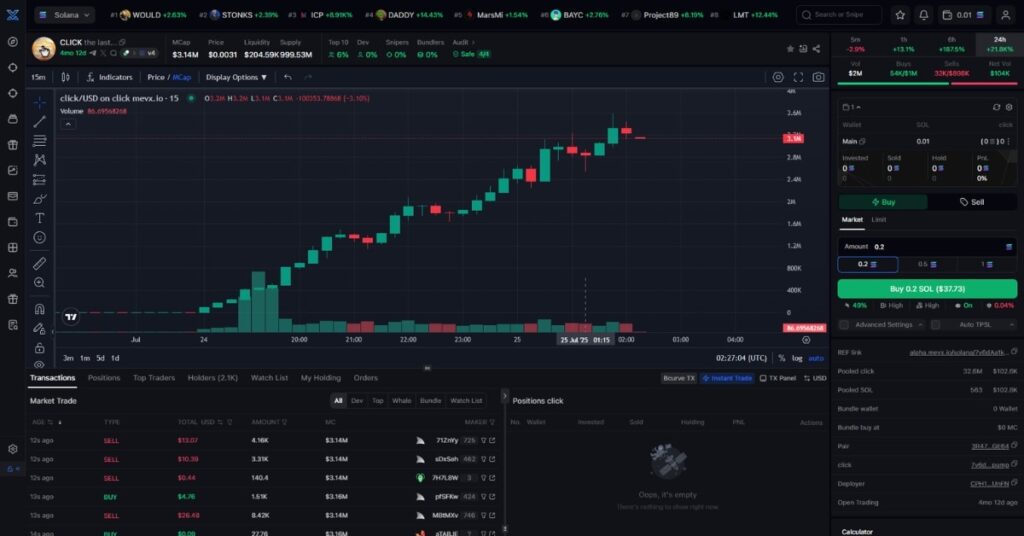
Task: Click the Buy 0.2 SOL button
Action: tap(927, 289)
